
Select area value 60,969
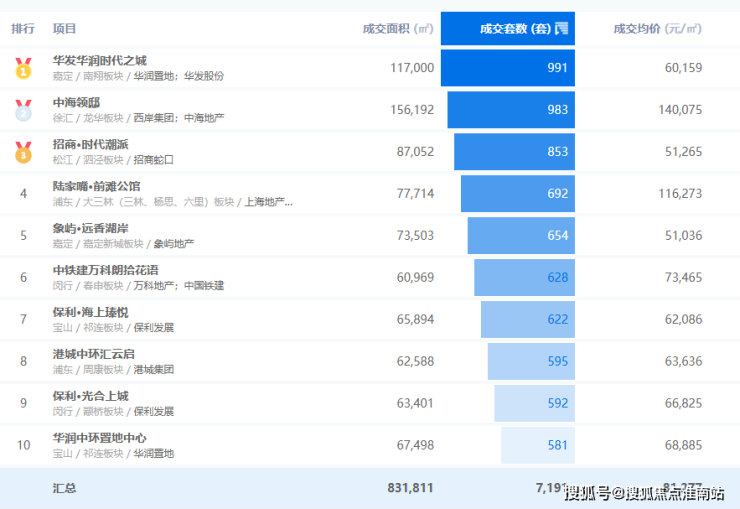tap(415, 278)
